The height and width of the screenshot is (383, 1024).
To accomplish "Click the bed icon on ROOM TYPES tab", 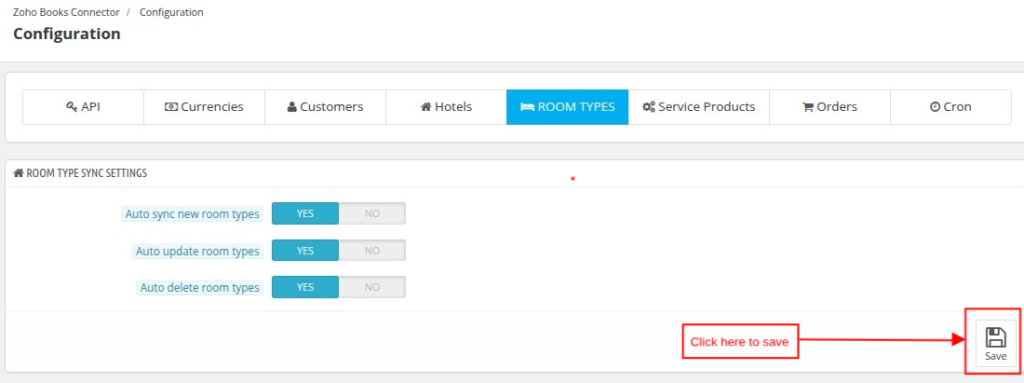I will pyautogui.click(x=527, y=107).
